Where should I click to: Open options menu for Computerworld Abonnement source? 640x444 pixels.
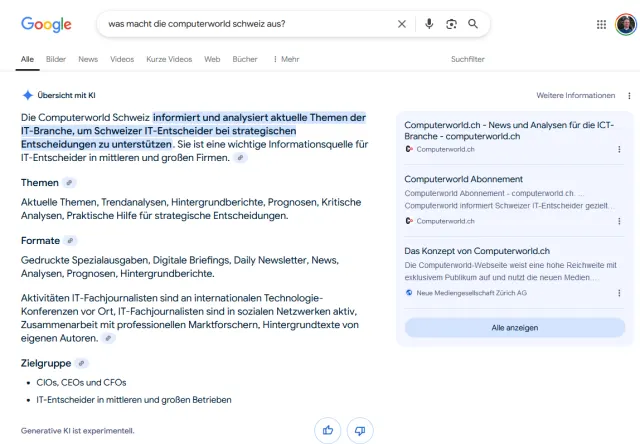point(619,221)
